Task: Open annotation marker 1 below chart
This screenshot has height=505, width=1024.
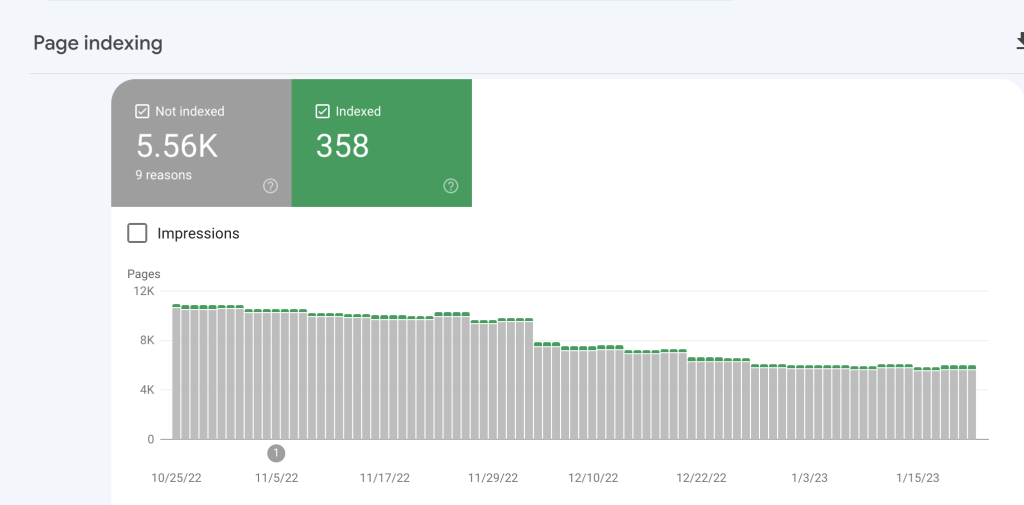Action: tap(276, 452)
